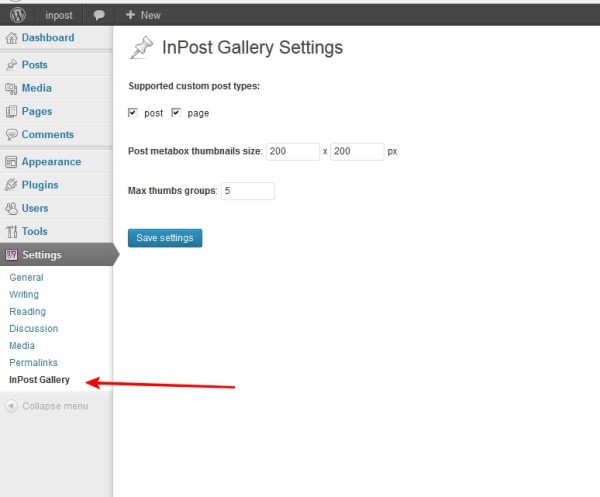Click the Tools sidebar icon
Screen dimensions: 600x497
point(12,232)
